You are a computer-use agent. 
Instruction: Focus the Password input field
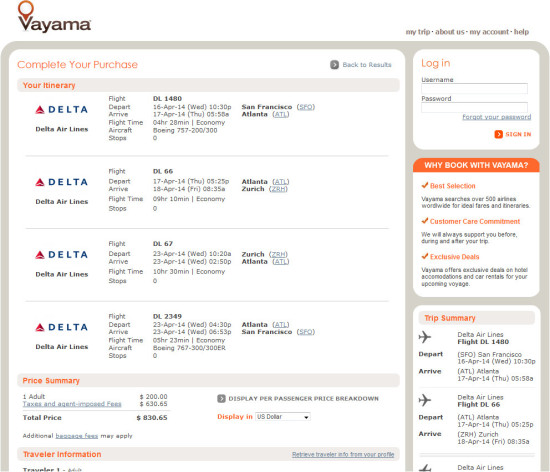(474, 107)
